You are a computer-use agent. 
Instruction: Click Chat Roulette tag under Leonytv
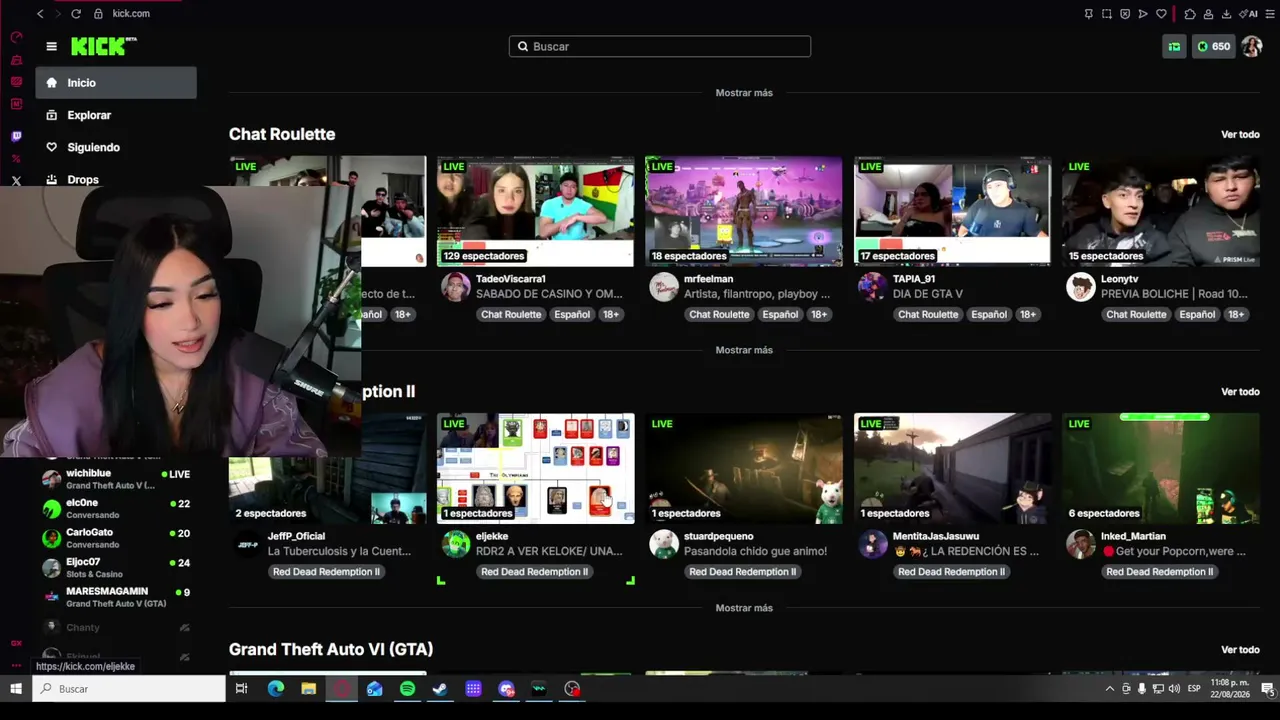pos(1136,314)
